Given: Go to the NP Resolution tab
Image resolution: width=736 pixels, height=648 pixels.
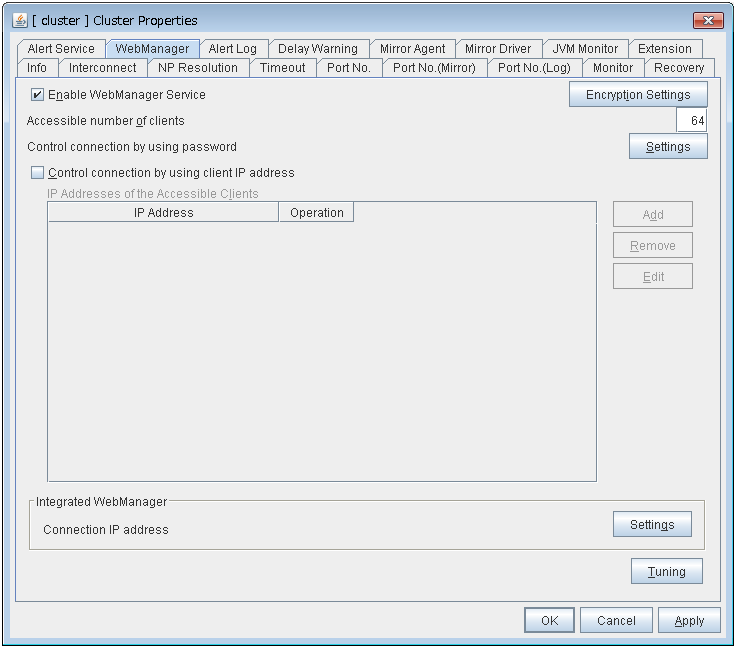Looking at the screenshot, I should [x=198, y=68].
